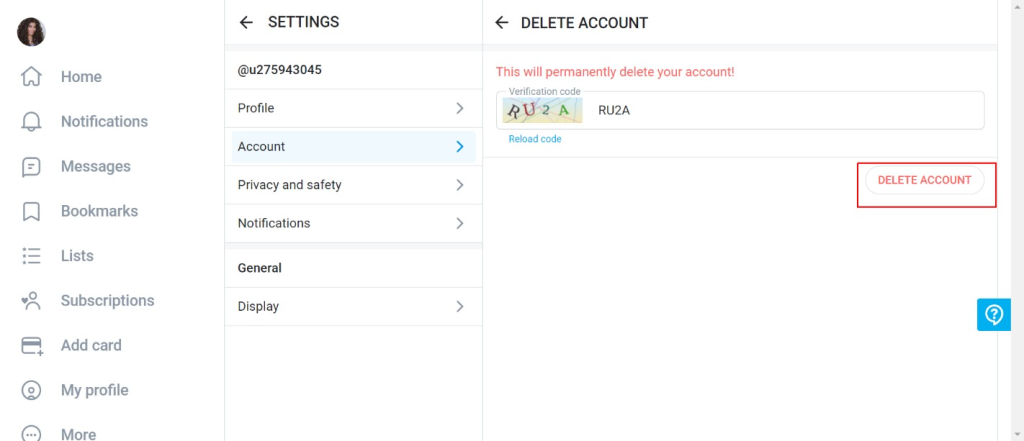
Task: Open Notifications in the left sidebar
Action: point(104,122)
